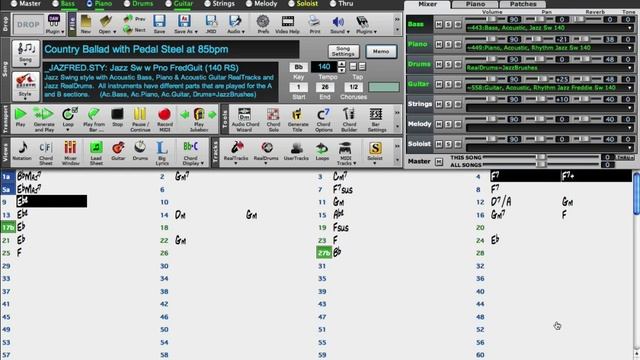Select the Strings track radio button
The height and width of the screenshot is (360, 640).
point(207,4)
